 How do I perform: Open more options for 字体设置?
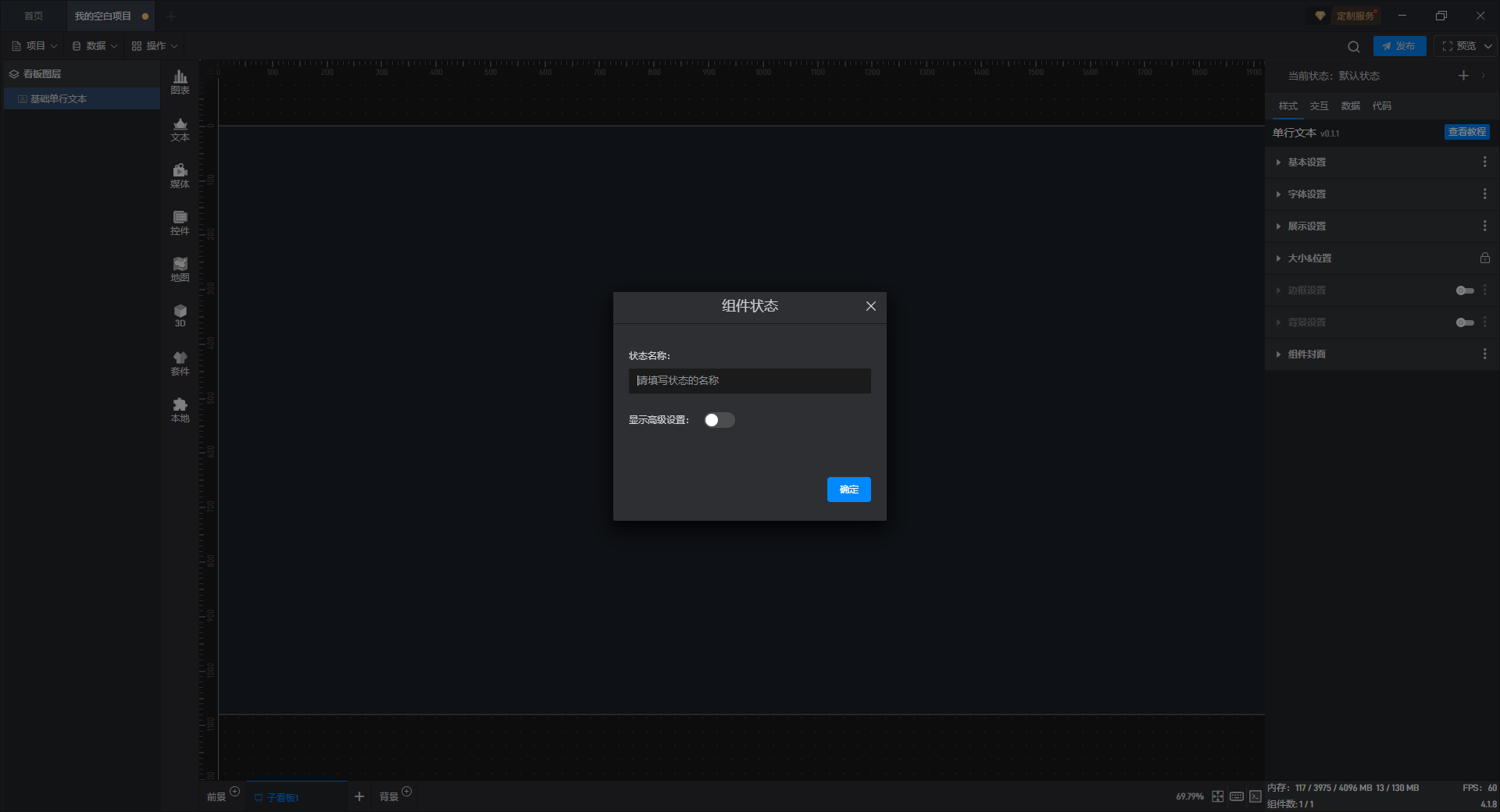[1484, 194]
